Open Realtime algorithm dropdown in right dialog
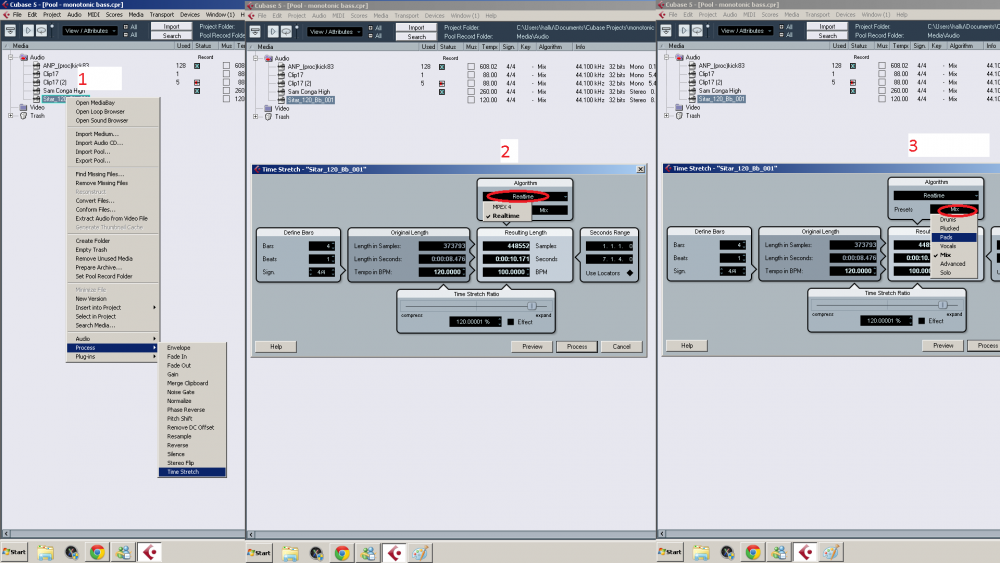 pos(935,196)
